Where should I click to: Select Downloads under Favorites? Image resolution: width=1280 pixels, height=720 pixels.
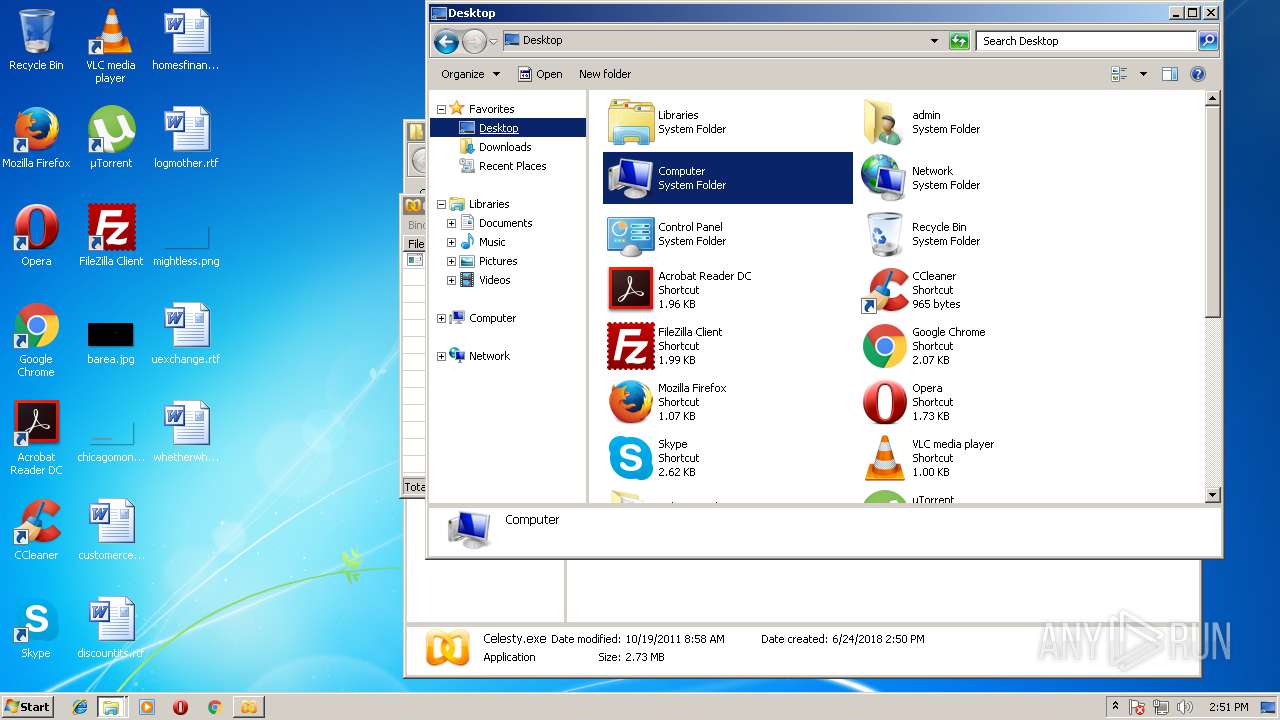click(x=495, y=147)
